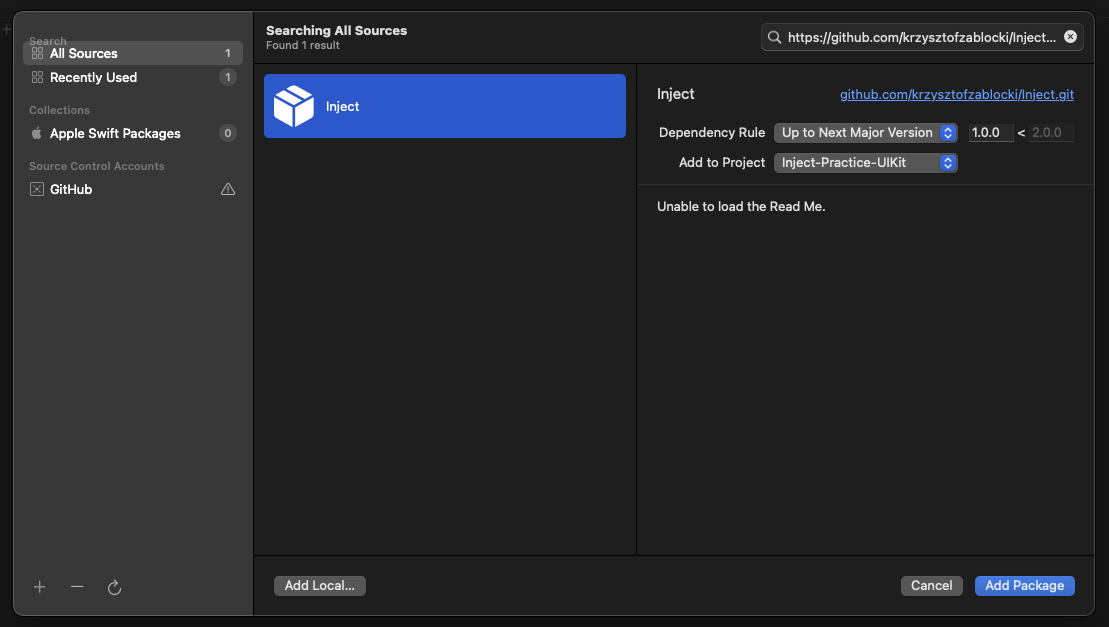
Task: Add a new account using the plus icon
Action: click(x=39, y=588)
